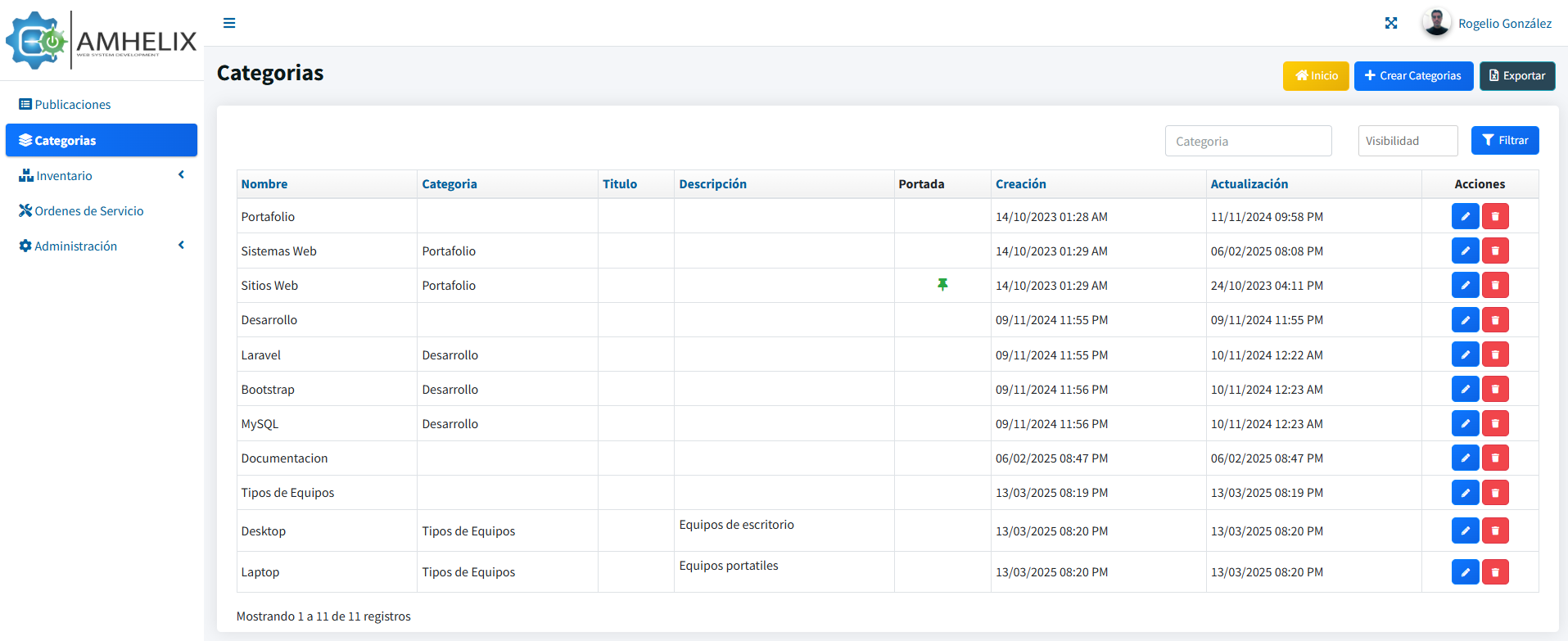Click user avatar of Rogelio González
Viewport: 1568px width, 641px height.
pyautogui.click(x=1436, y=23)
